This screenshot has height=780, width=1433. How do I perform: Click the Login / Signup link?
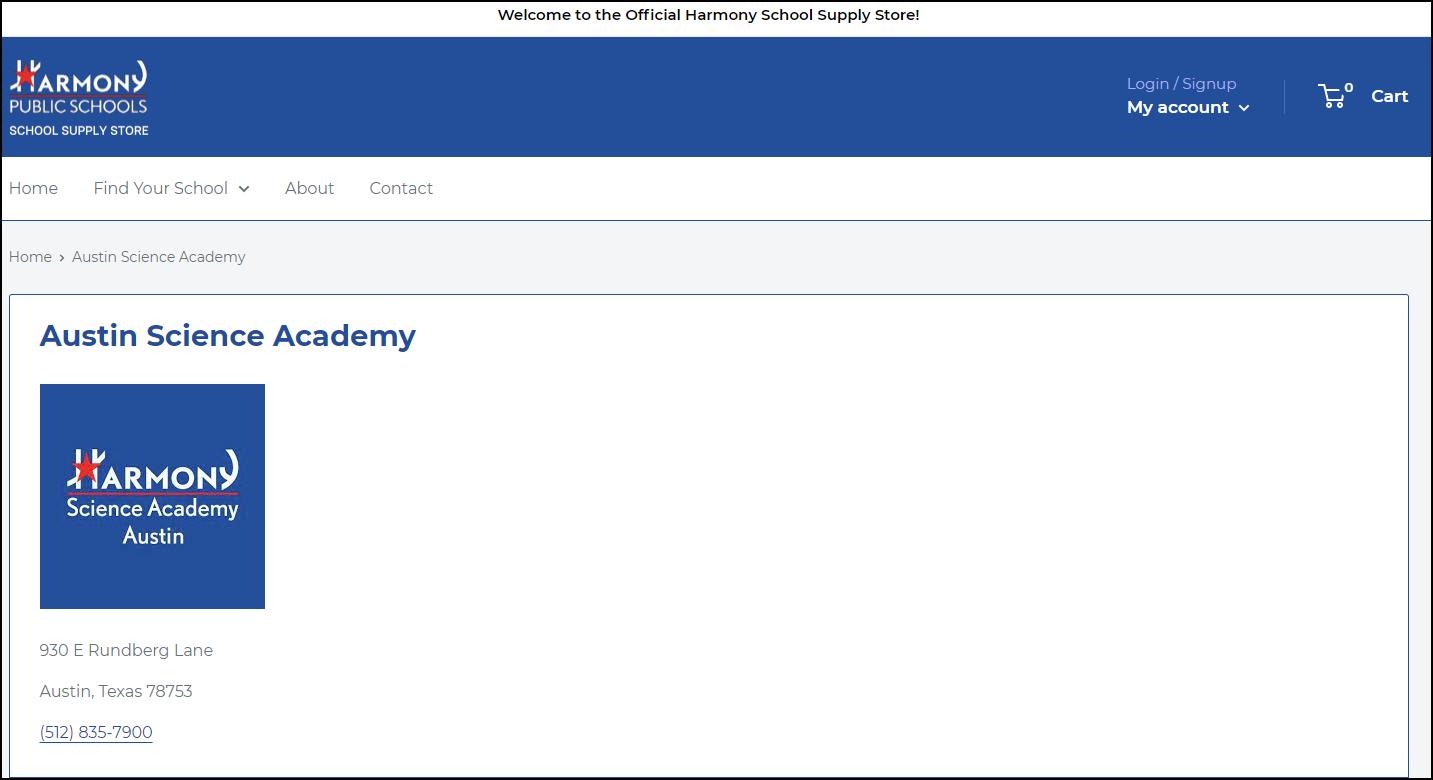tap(1181, 84)
